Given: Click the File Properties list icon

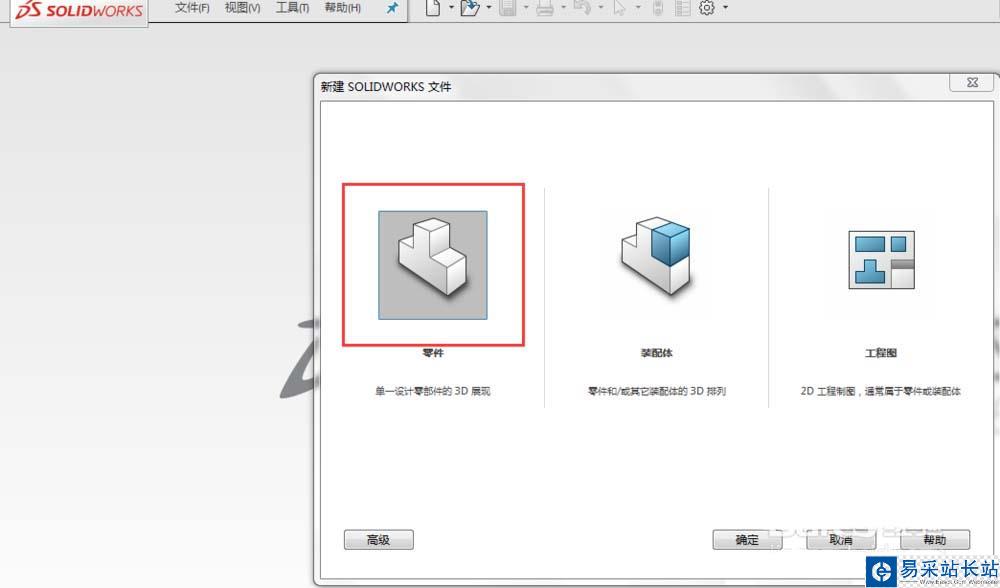Looking at the screenshot, I should pyautogui.click(x=682, y=8).
